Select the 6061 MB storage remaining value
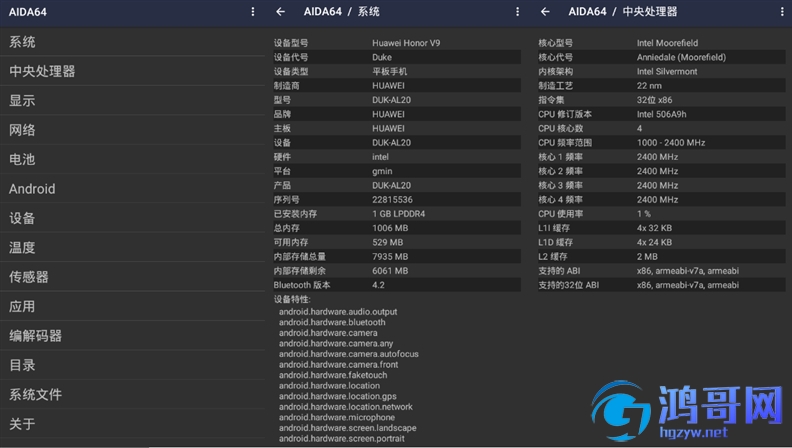This screenshot has height=448, width=792. 390,271
